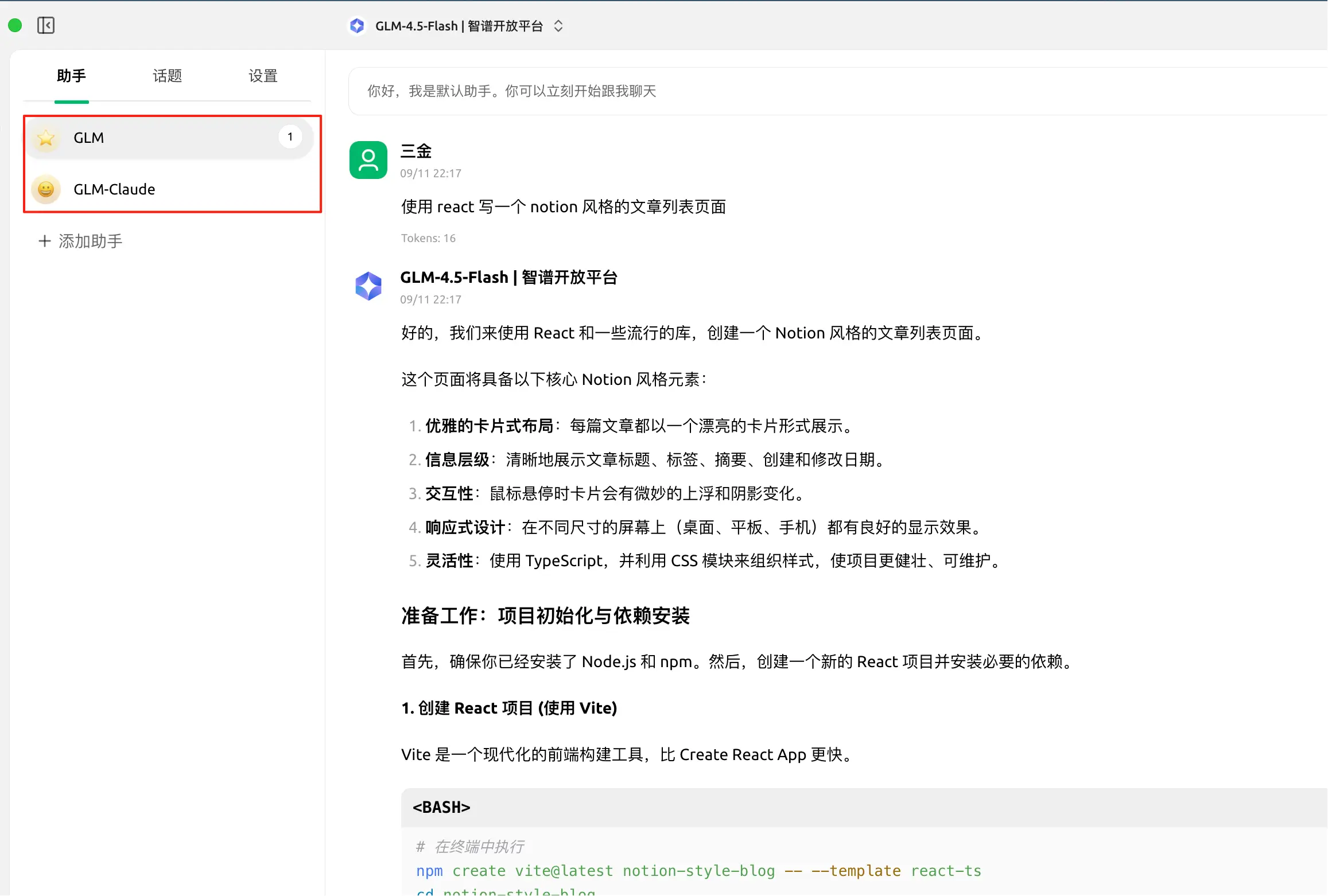This screenshot has width=1328, height=896.
Task: Click the heading 准备工作：项目初始化与依赖安装
Action: [545, 616]
